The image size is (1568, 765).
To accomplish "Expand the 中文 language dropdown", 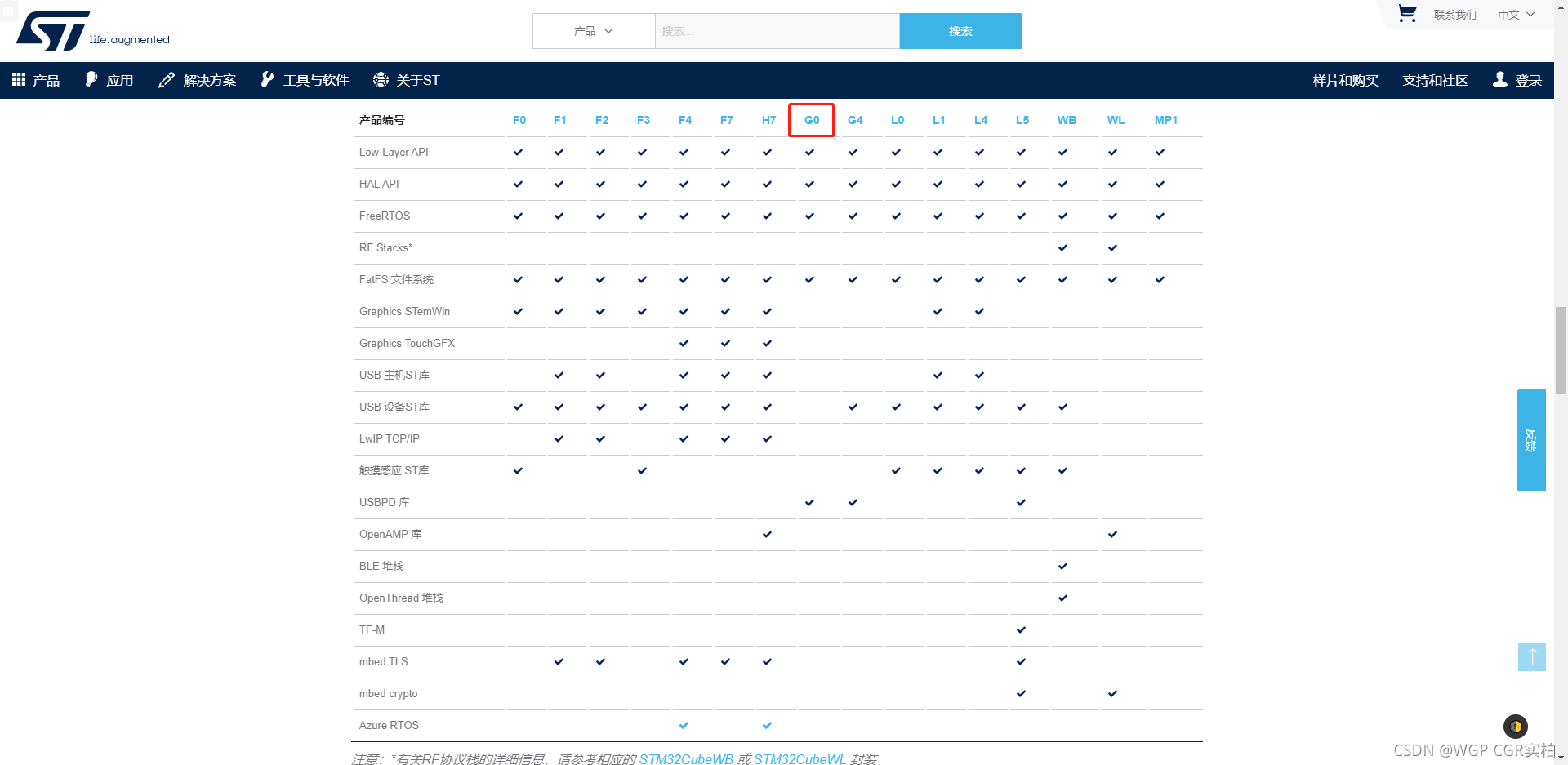I will point(1517,15).
